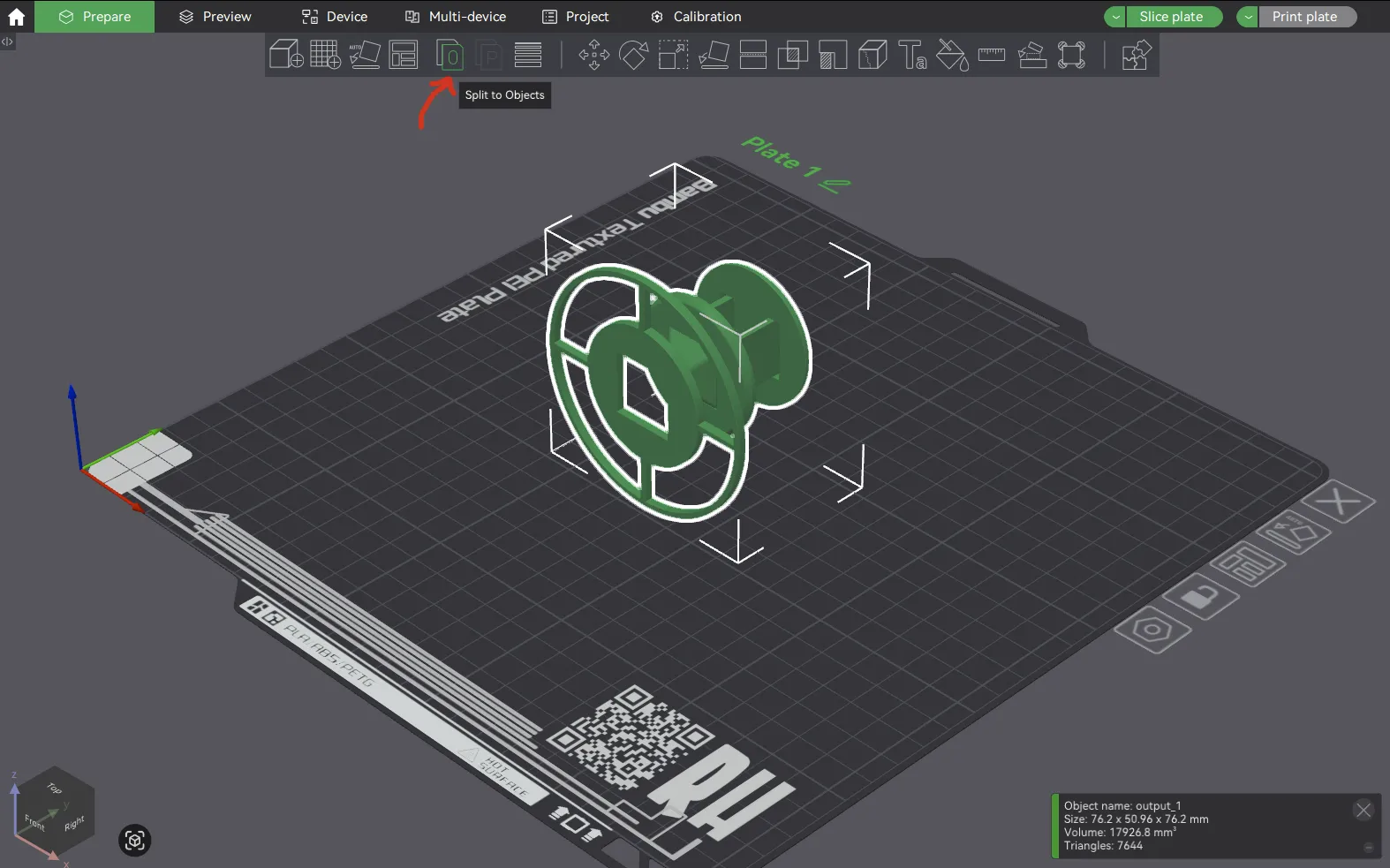
Task: Click the square frame with corner circles icon
Action: [x=1071, y=55]
